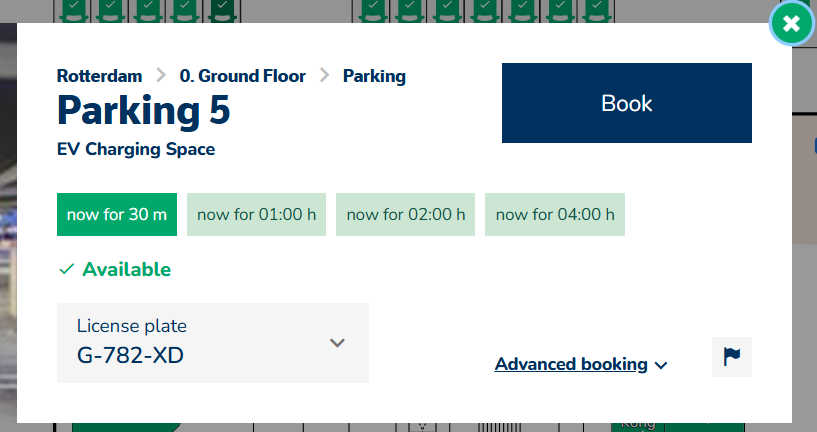Click the green Available checkmark icon
This screenshot has height=432, width=817.
[x=67, y=269]
